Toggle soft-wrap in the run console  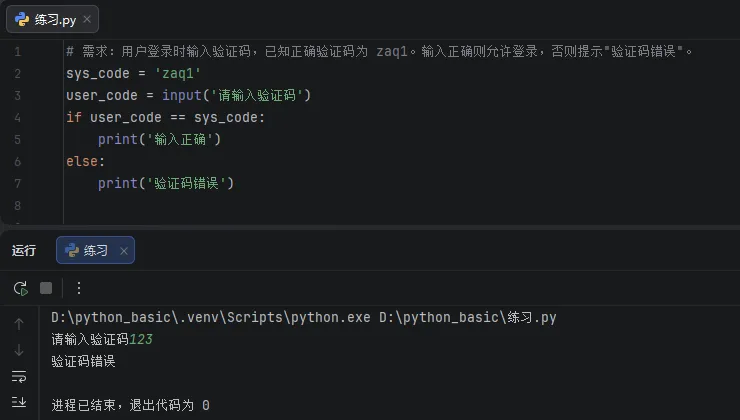point(19,376)
